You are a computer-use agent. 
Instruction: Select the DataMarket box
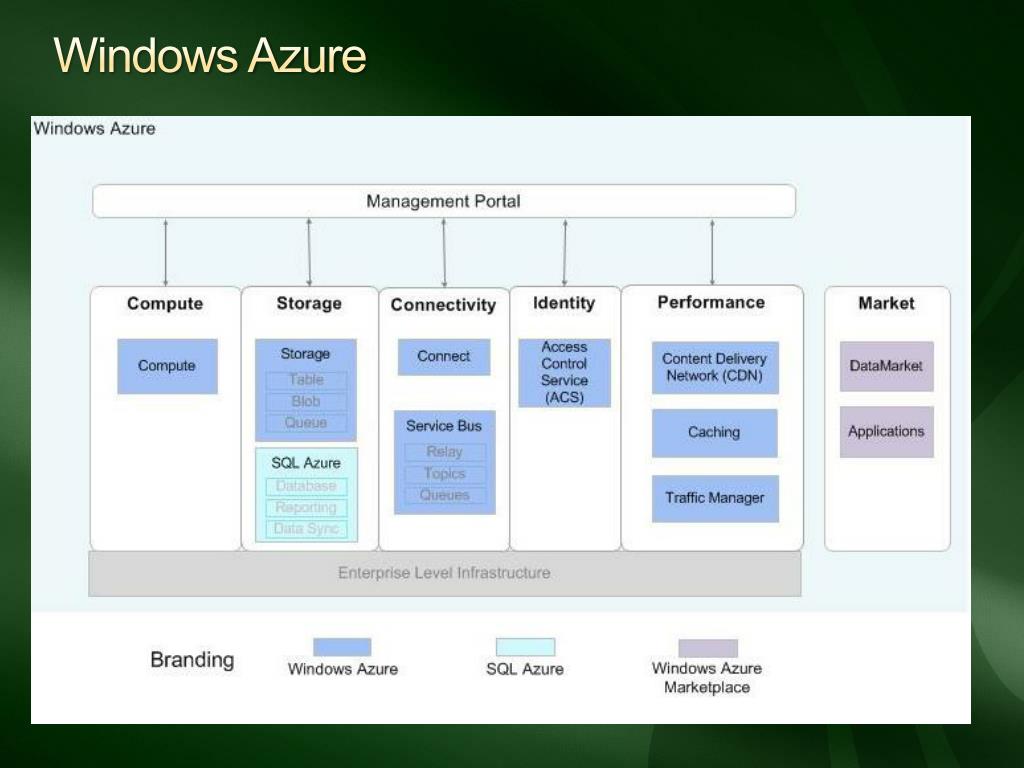click(x=886, y=366)
